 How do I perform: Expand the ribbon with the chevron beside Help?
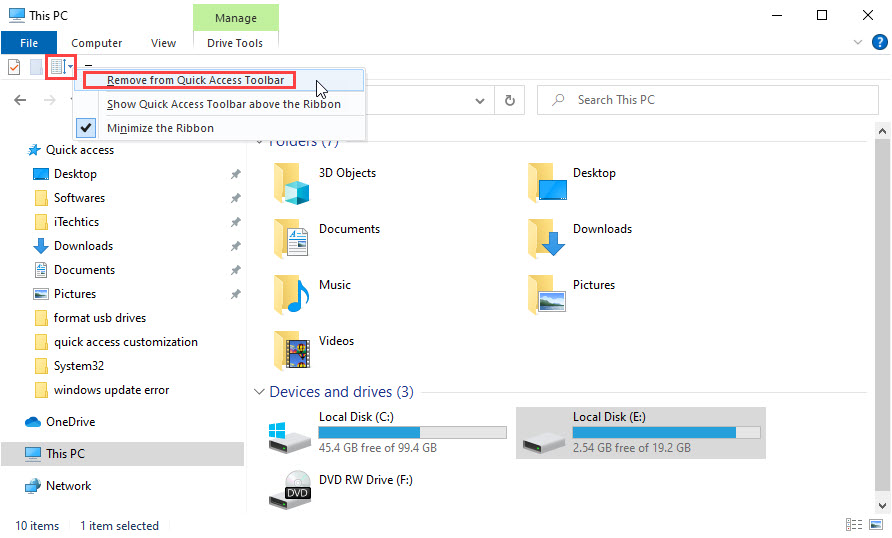coord(858,42)
